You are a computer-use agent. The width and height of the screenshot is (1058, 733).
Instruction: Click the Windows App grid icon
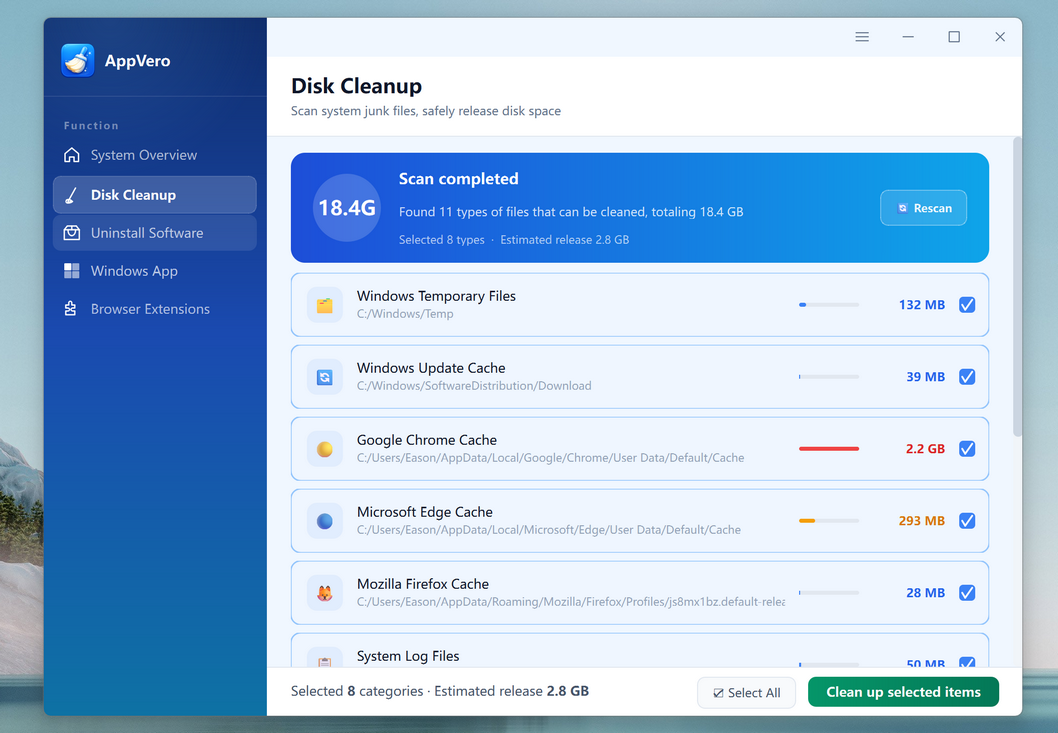tap(72, 271)
